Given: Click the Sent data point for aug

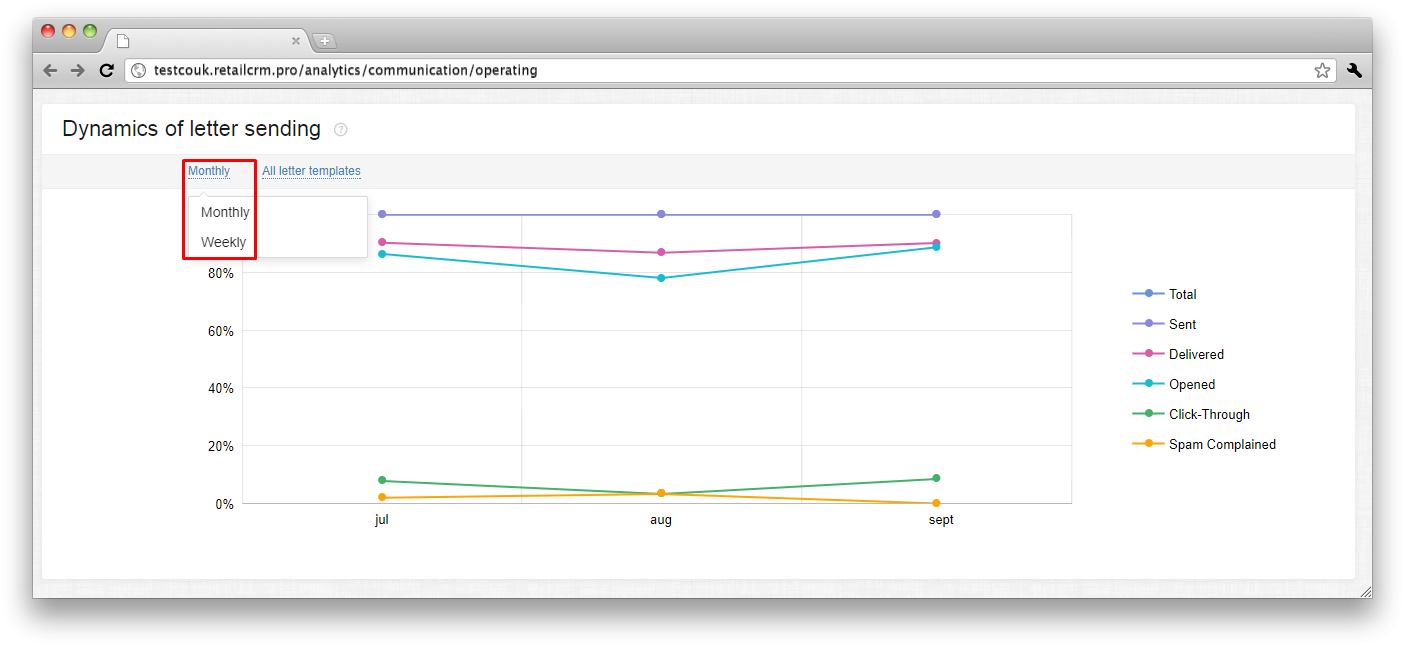Looking at the screenshot, I should [x=661, y=214].
